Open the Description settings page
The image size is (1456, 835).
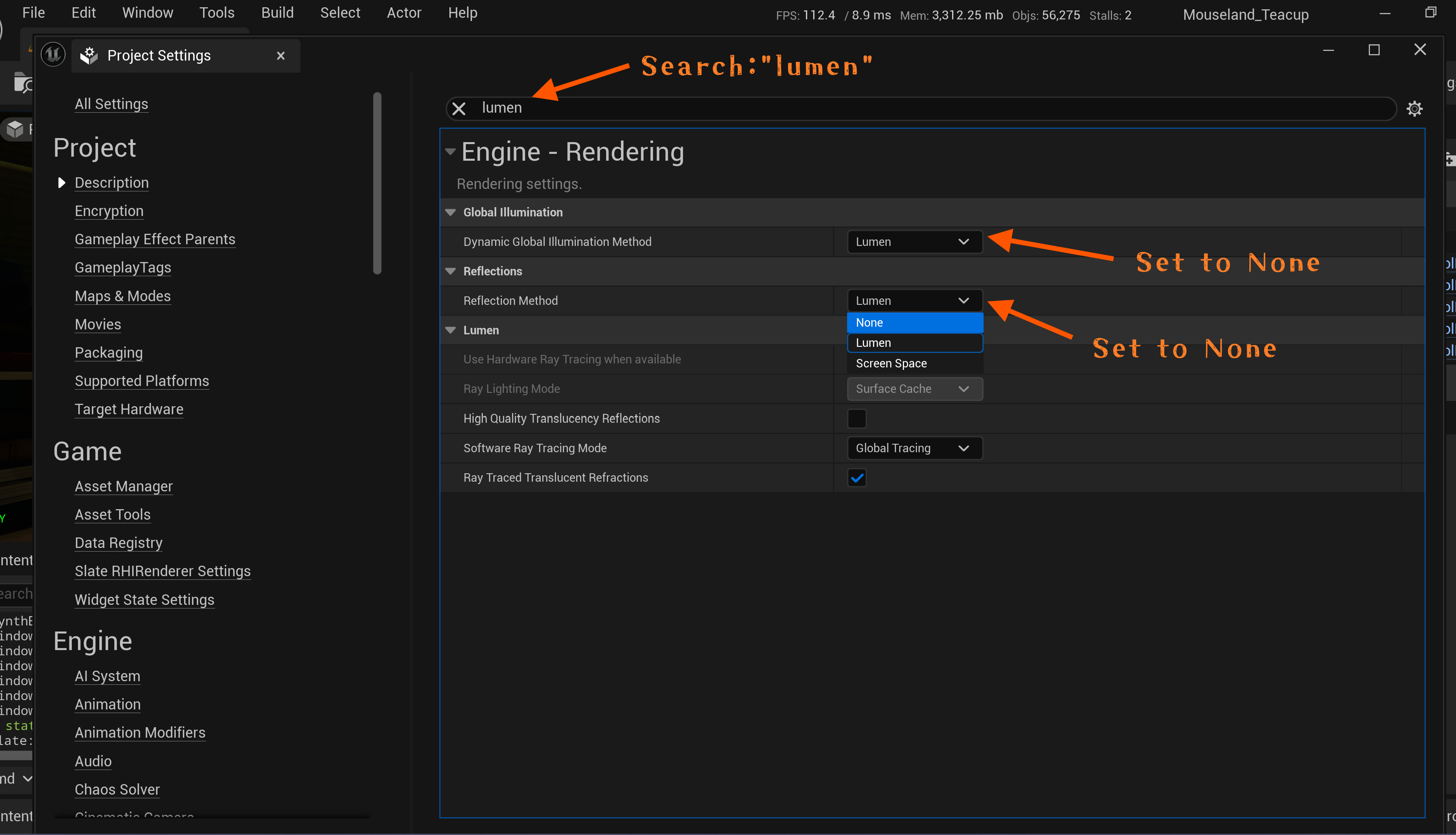click(x=112, y=183)
